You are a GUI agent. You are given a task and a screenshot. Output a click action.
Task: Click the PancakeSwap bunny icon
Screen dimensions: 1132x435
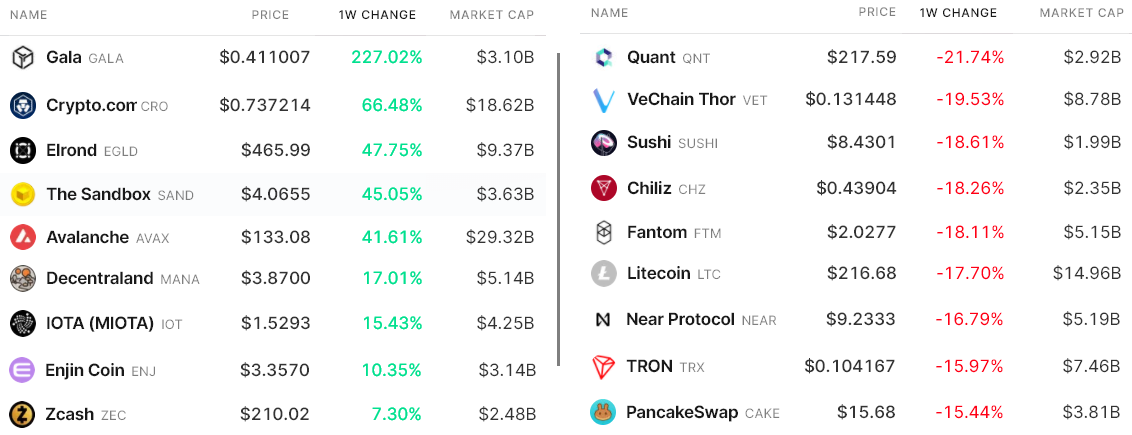(x=603, y=413)
